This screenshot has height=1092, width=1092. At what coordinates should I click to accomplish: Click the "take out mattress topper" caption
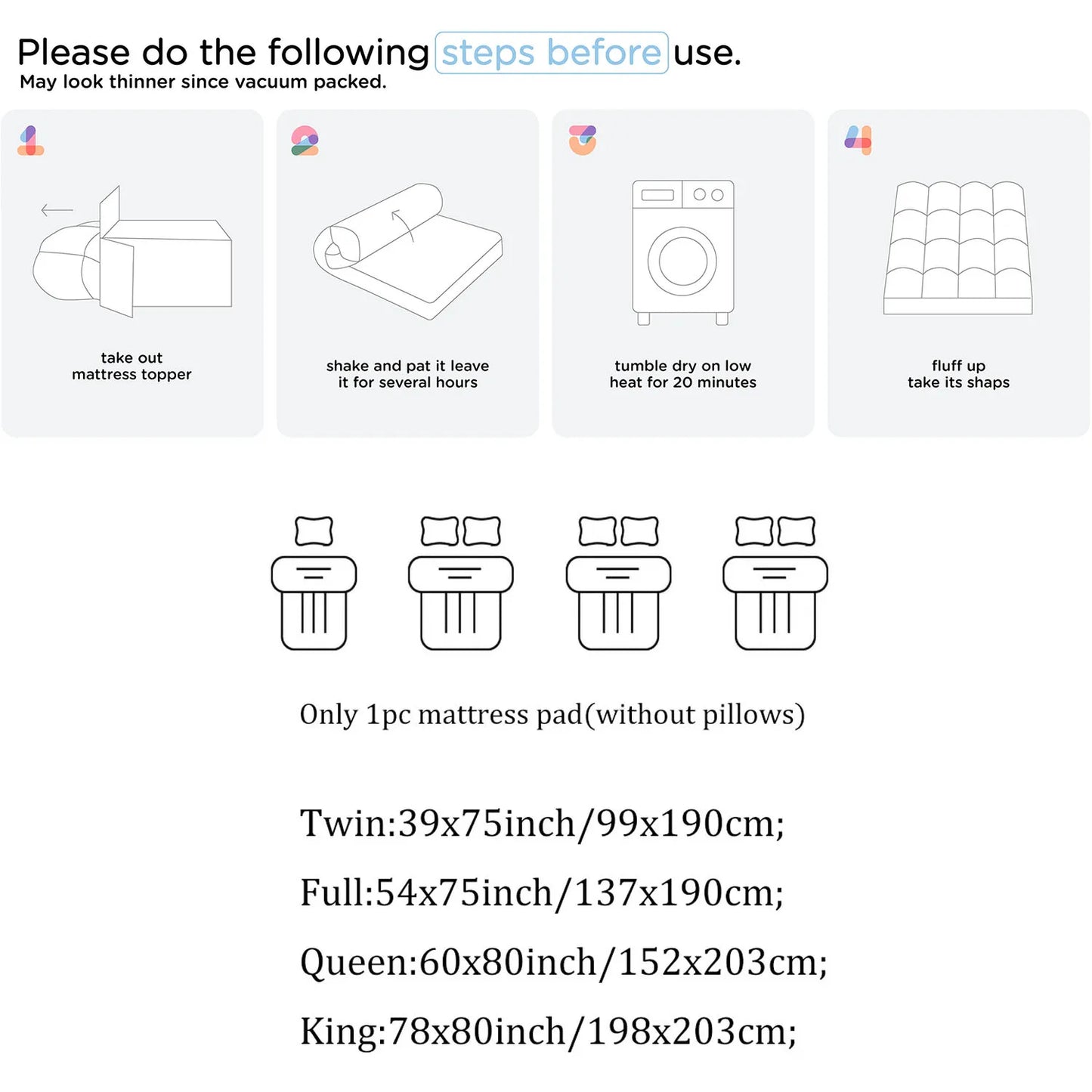(131, 367)
